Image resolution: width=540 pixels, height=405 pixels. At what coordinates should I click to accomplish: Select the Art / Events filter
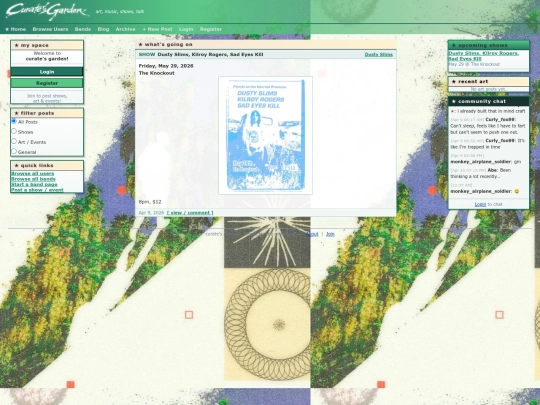14,141
